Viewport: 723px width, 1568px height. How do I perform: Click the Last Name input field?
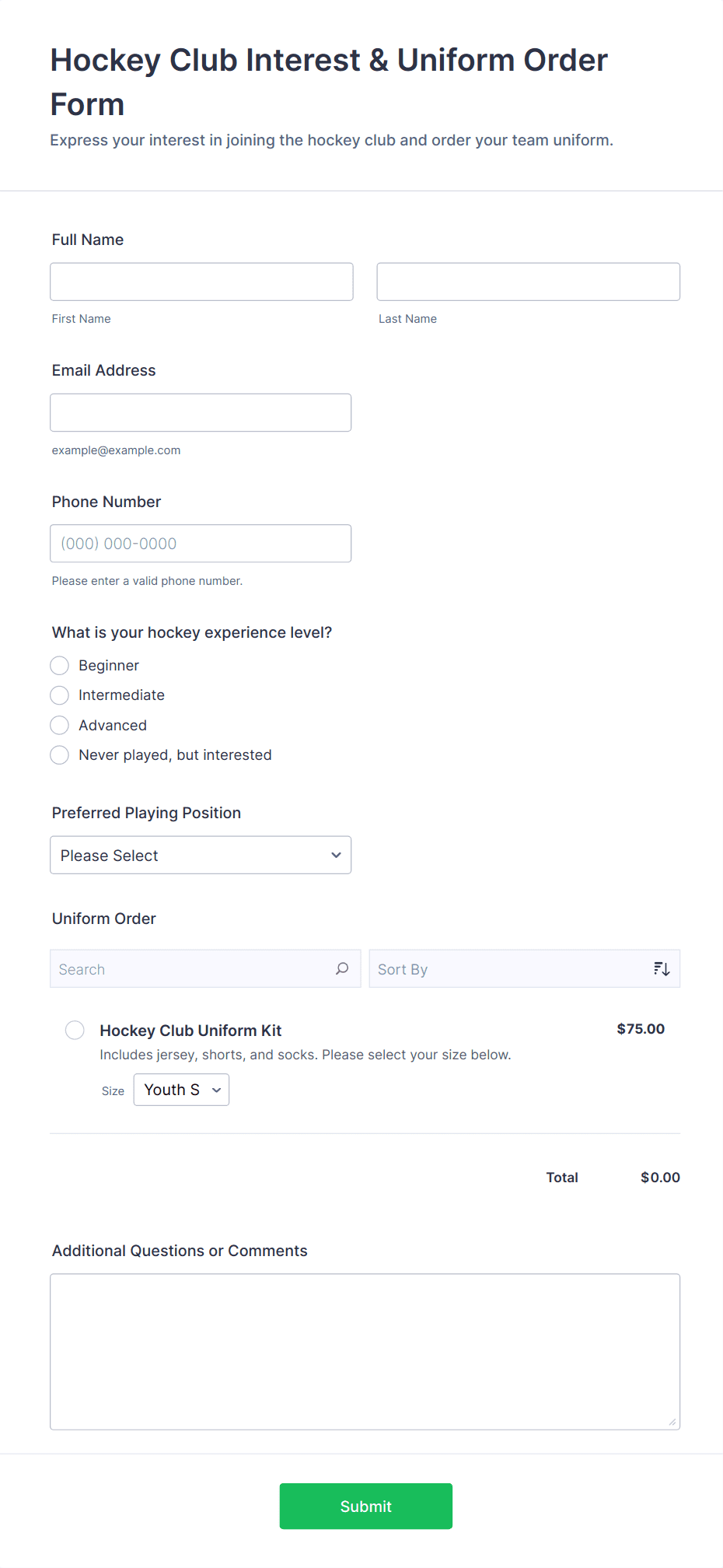point(528,282)
